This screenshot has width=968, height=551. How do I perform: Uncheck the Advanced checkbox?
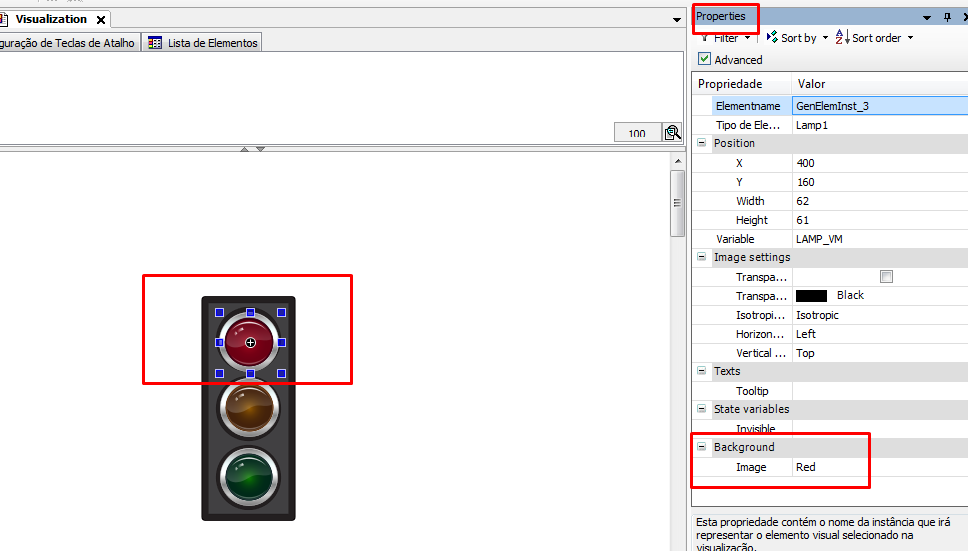[x=705, y=60]
